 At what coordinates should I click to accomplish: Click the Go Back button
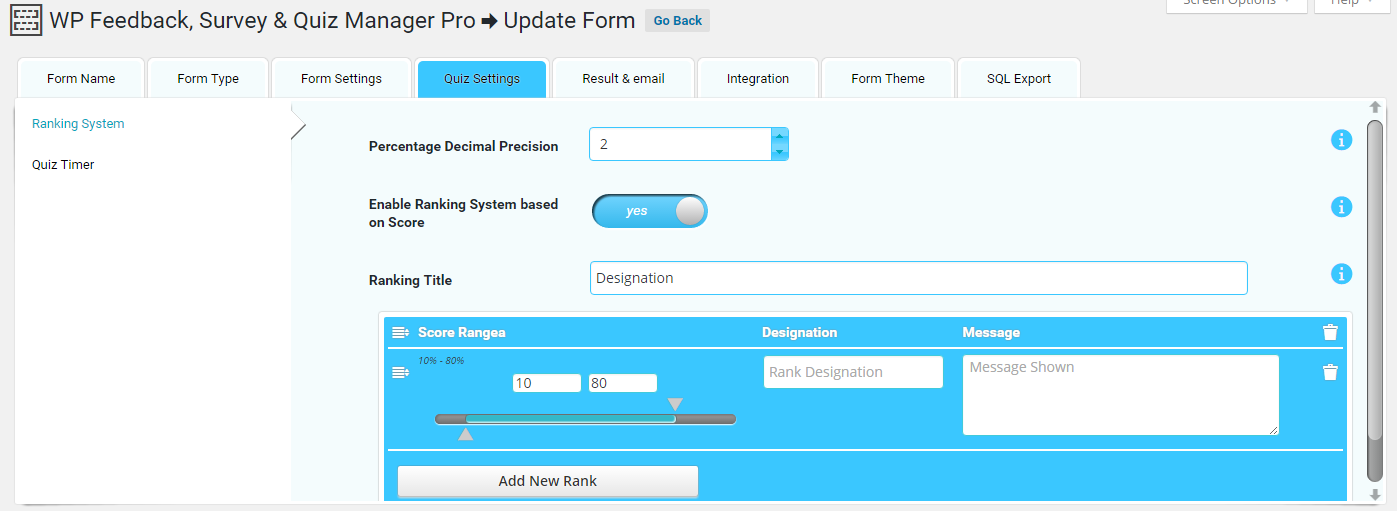677,21
